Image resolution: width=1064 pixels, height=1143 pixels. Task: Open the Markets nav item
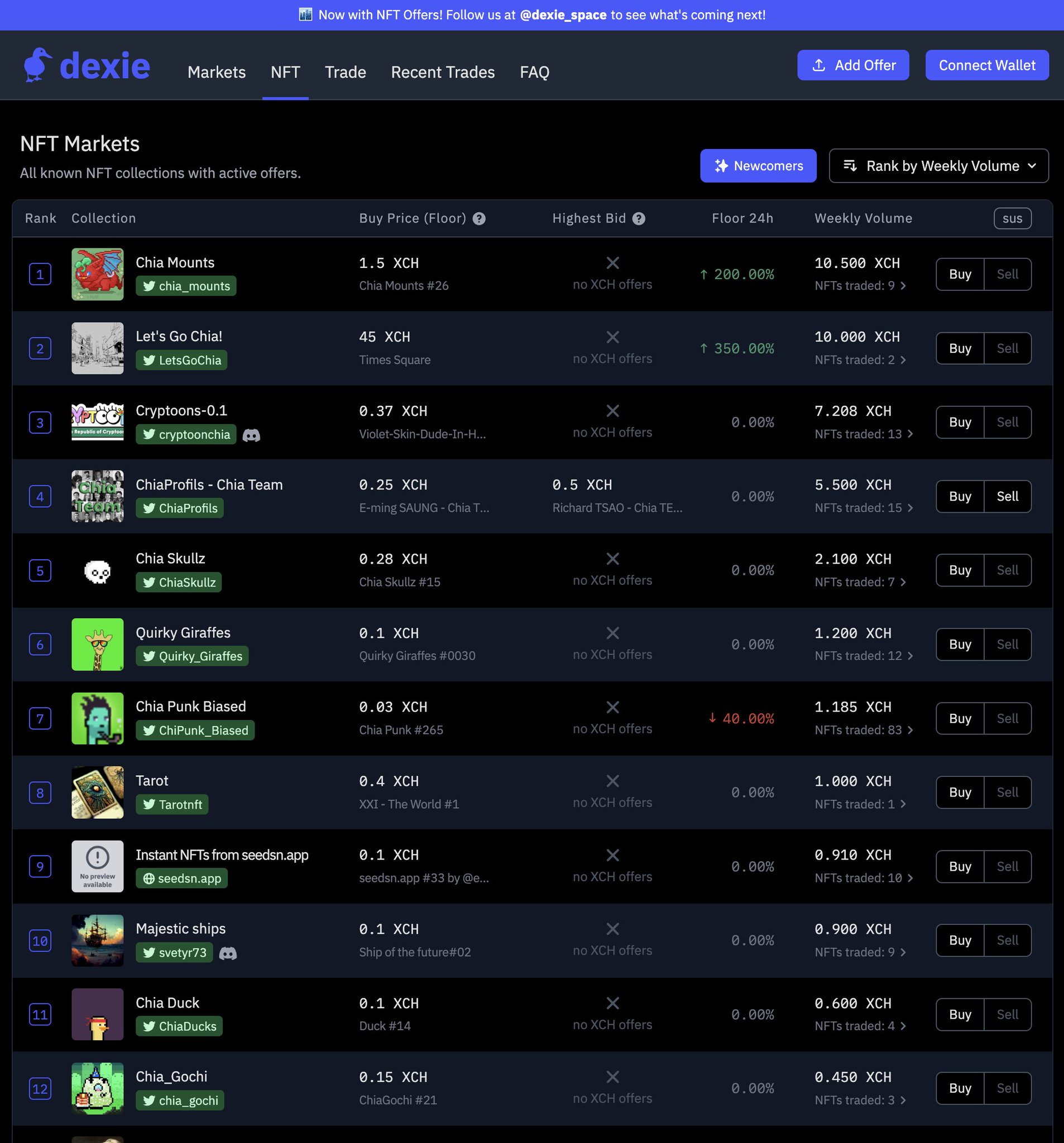pyautogui.click(x=216, y=72)
